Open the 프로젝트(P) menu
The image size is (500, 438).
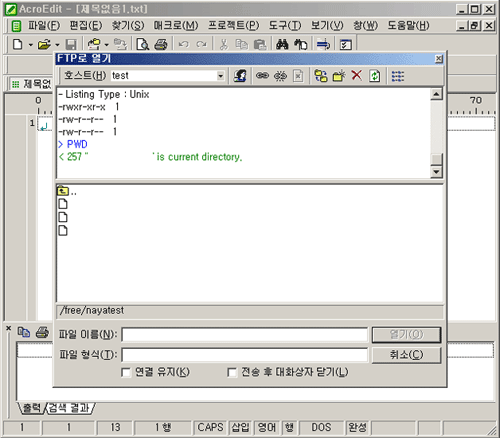coord(233,25)
